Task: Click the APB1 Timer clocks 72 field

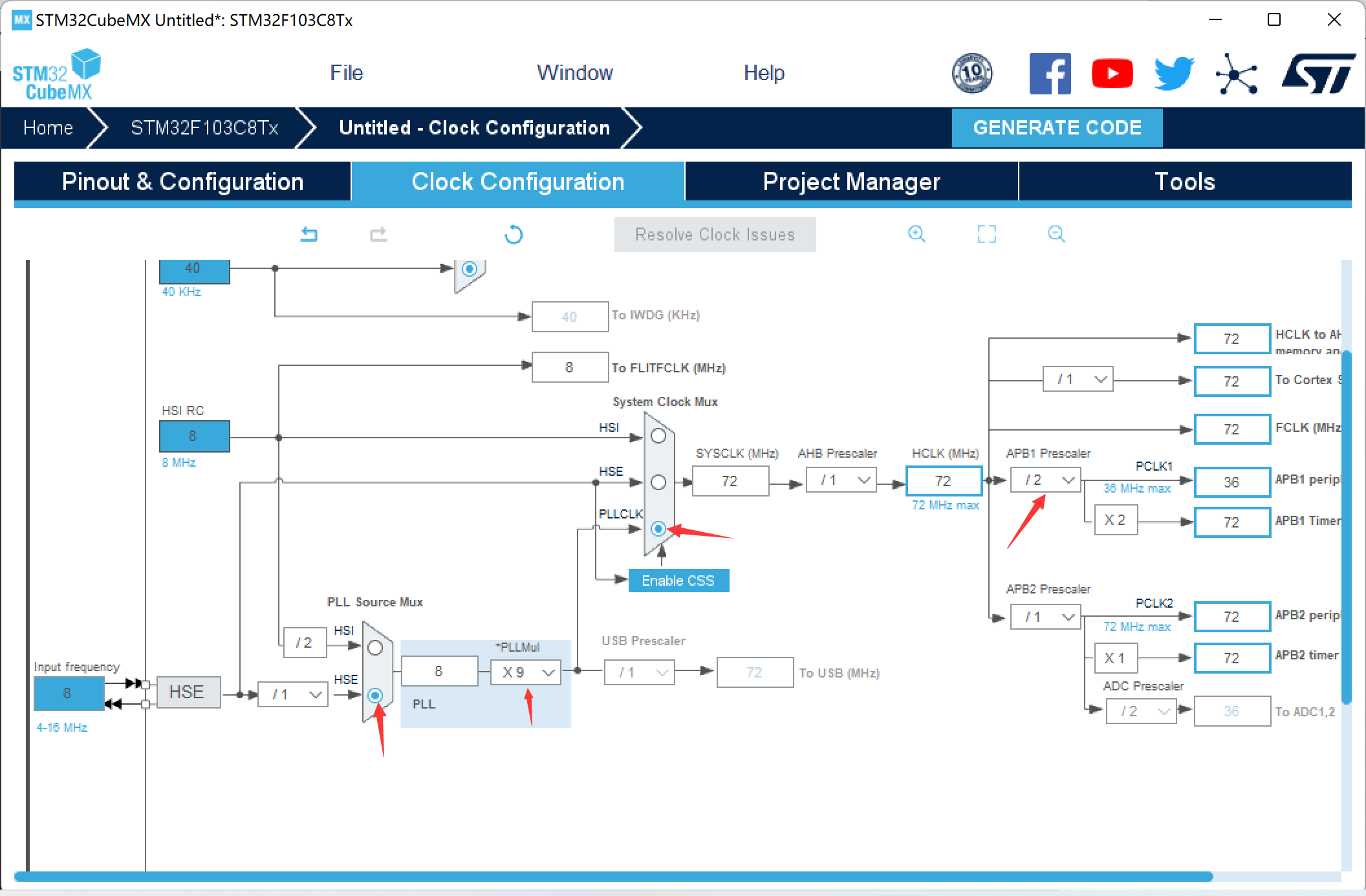Action: coord(1232,522)
